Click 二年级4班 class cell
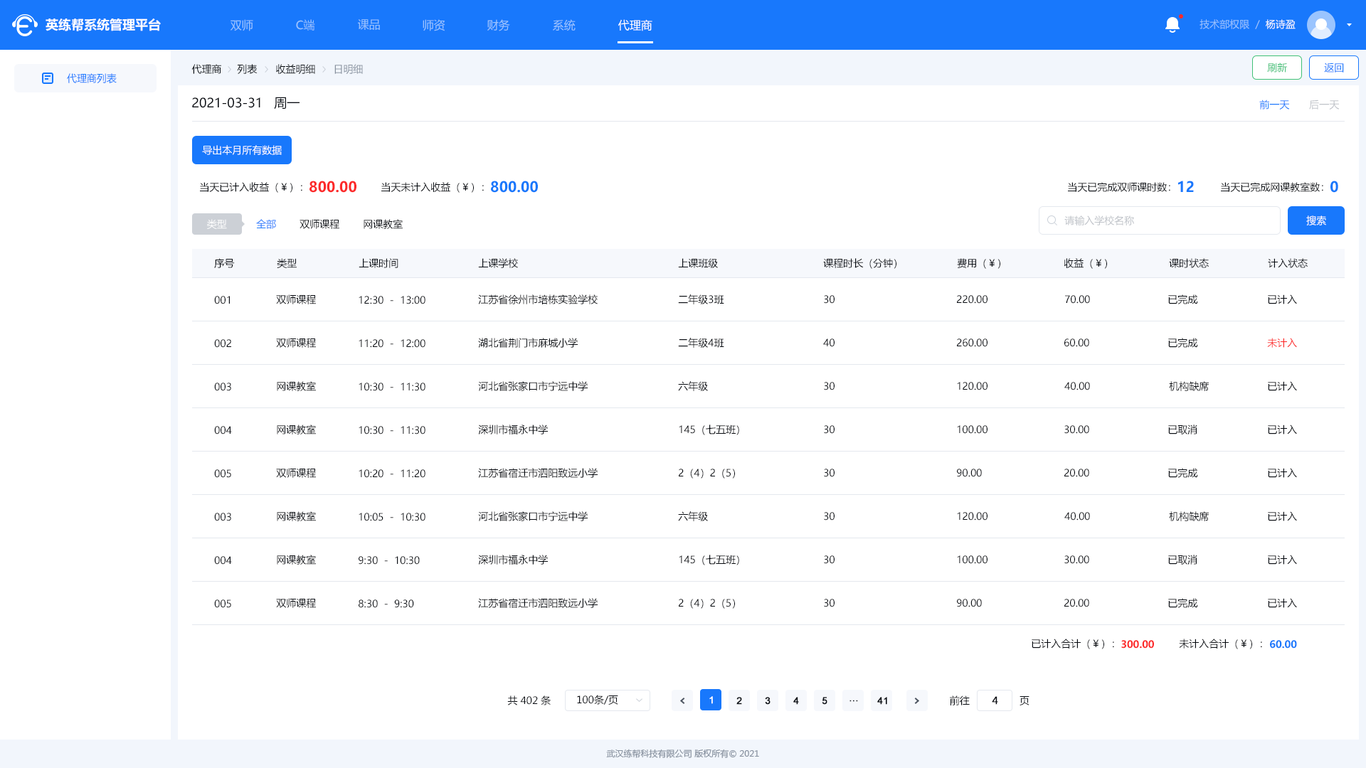 [x=701, y=343]
